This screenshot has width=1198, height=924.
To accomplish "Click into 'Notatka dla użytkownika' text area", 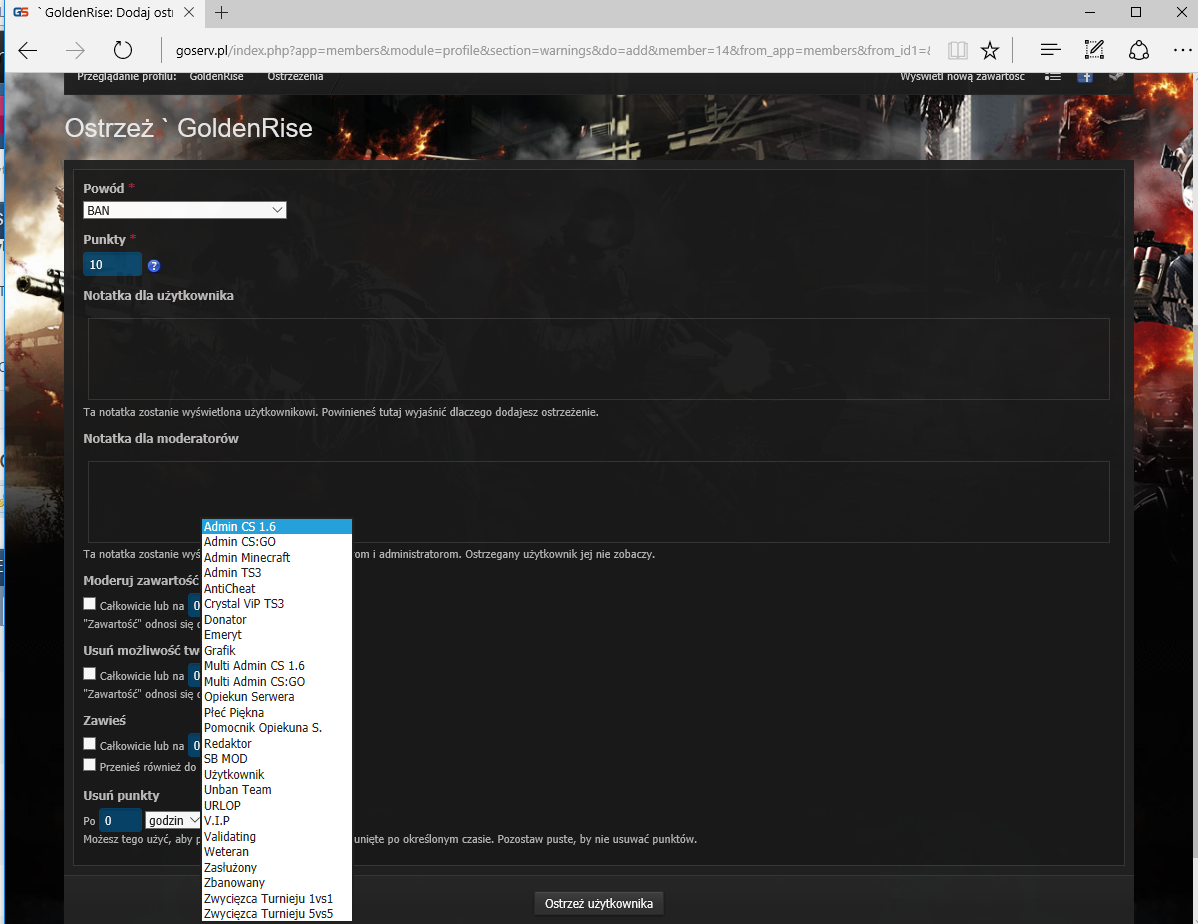I will coord(598,359).
